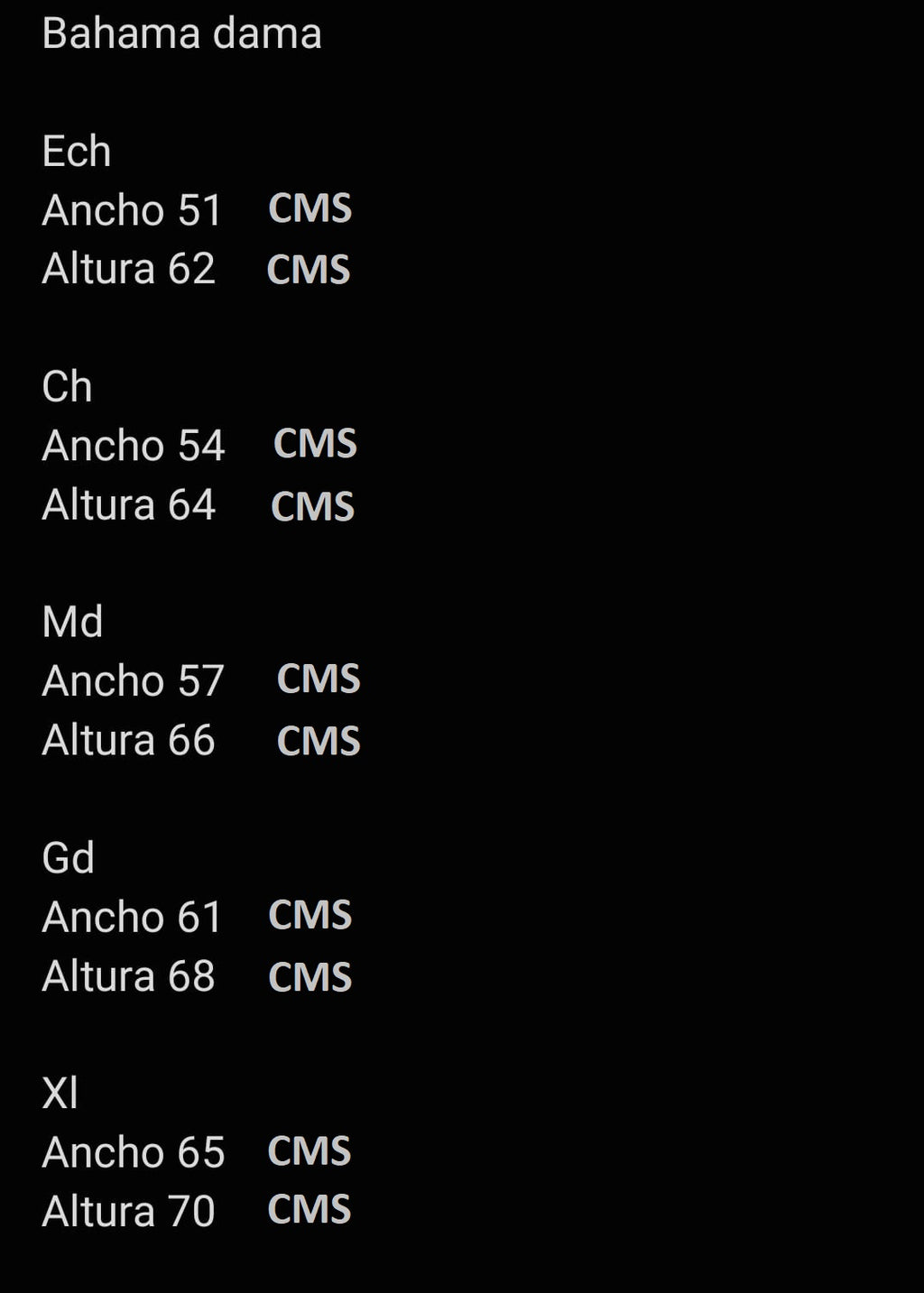Select the Gd size heading

69,858
